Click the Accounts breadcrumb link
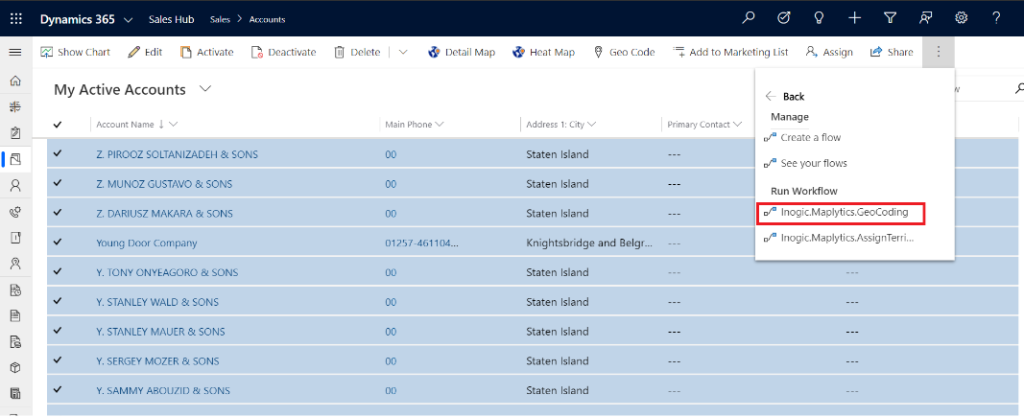Screen dimensions: 1024x417 tap(267, 20)
